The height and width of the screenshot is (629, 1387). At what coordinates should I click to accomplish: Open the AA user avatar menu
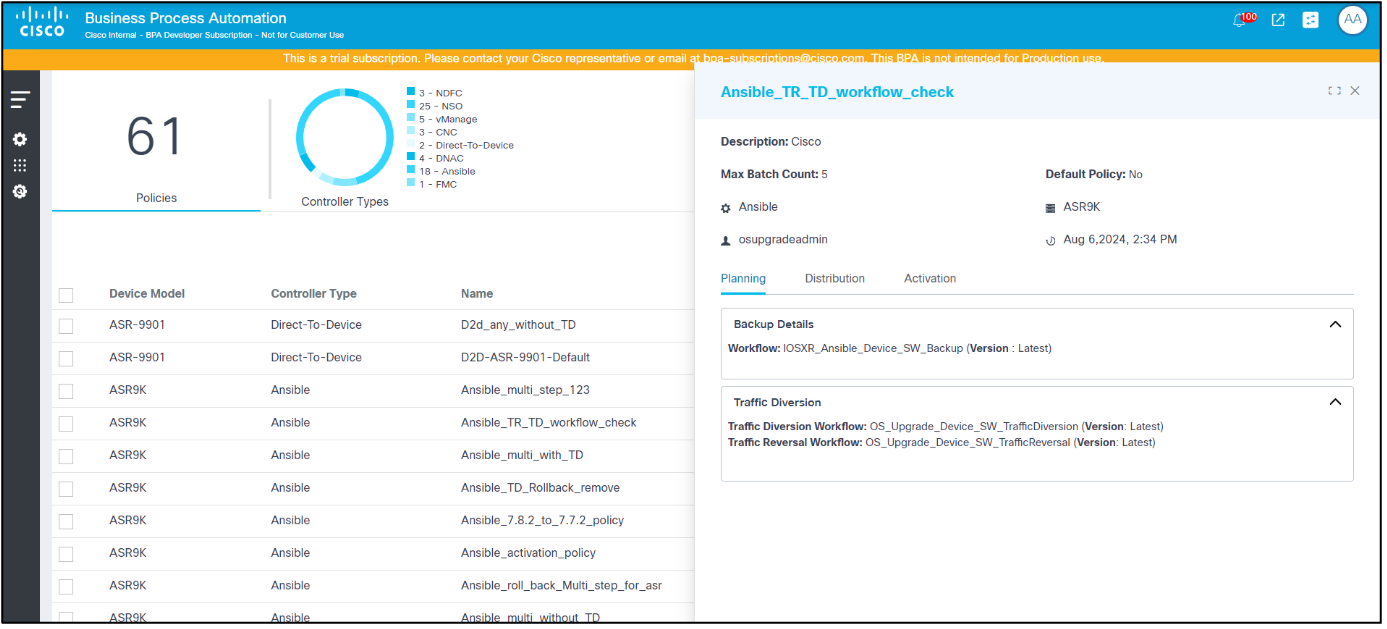[x=1352, y=20]
